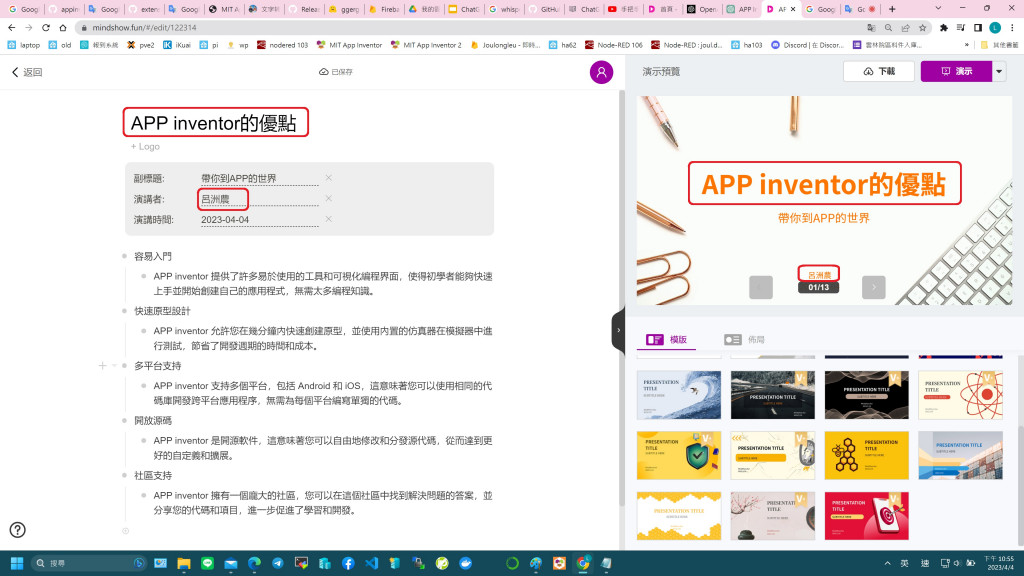Add new item at outline bottom
This screenshot has width=1024, height=576.
click(x=125, y=531)
